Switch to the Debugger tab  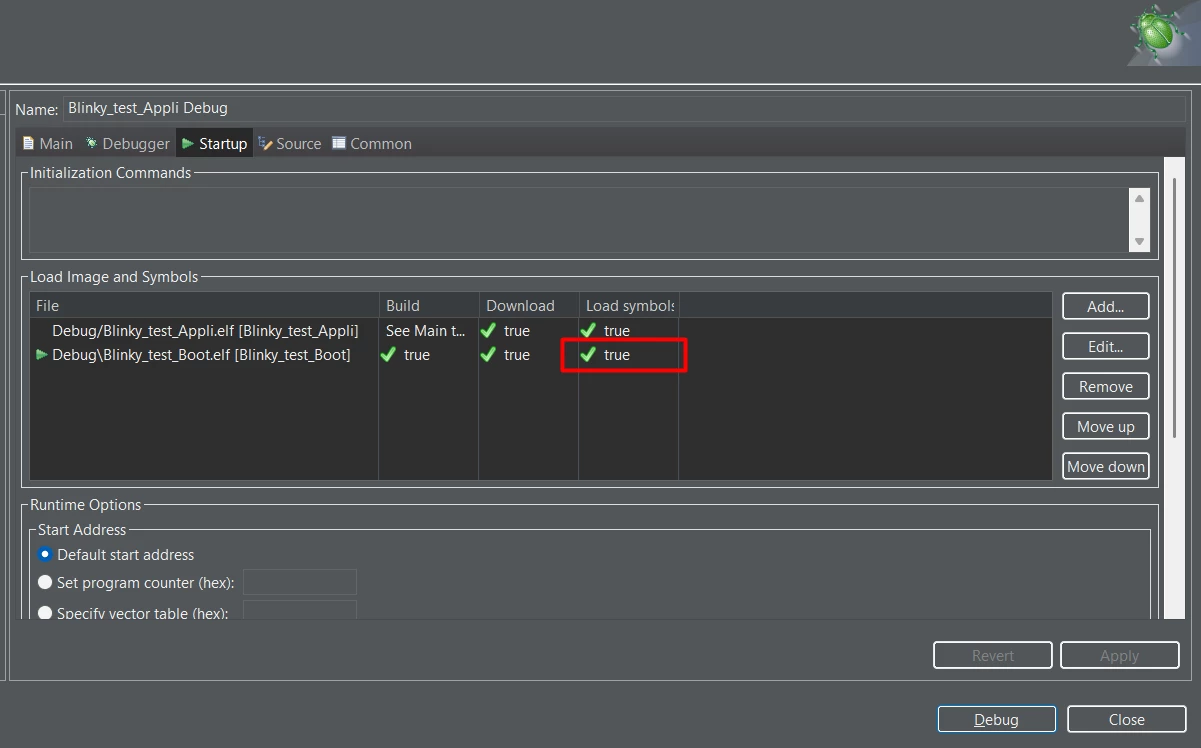point(127,143)
